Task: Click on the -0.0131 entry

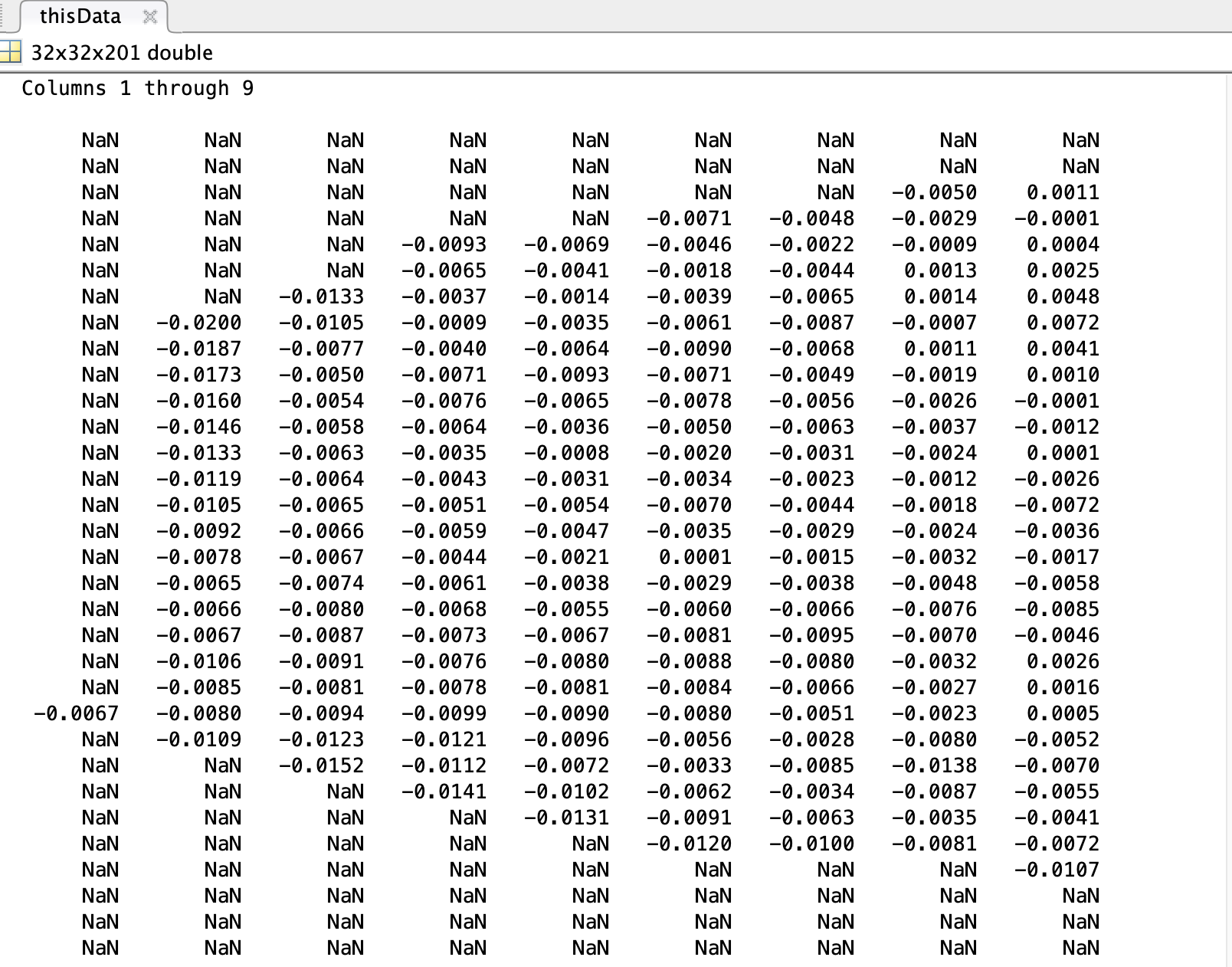Action: (567, 818)
